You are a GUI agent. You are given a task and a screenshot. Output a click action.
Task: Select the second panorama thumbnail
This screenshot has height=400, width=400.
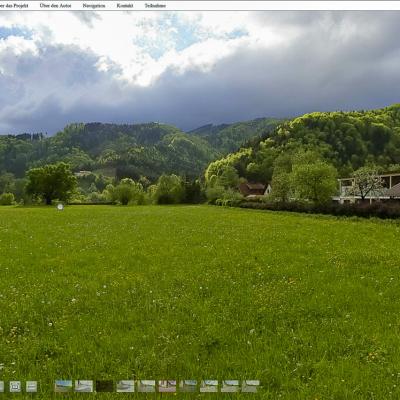tap(84, 386)
